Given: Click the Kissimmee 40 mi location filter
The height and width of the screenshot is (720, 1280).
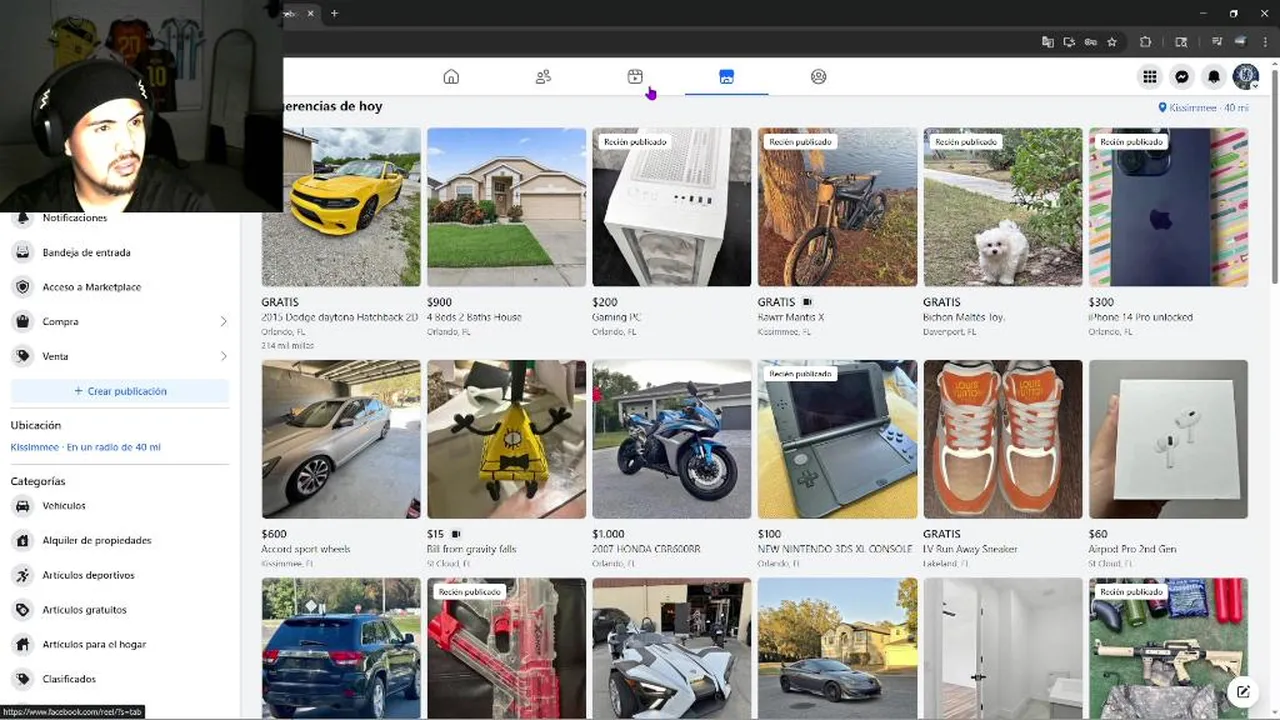Looking at the screenshot, I should 1203,107.
